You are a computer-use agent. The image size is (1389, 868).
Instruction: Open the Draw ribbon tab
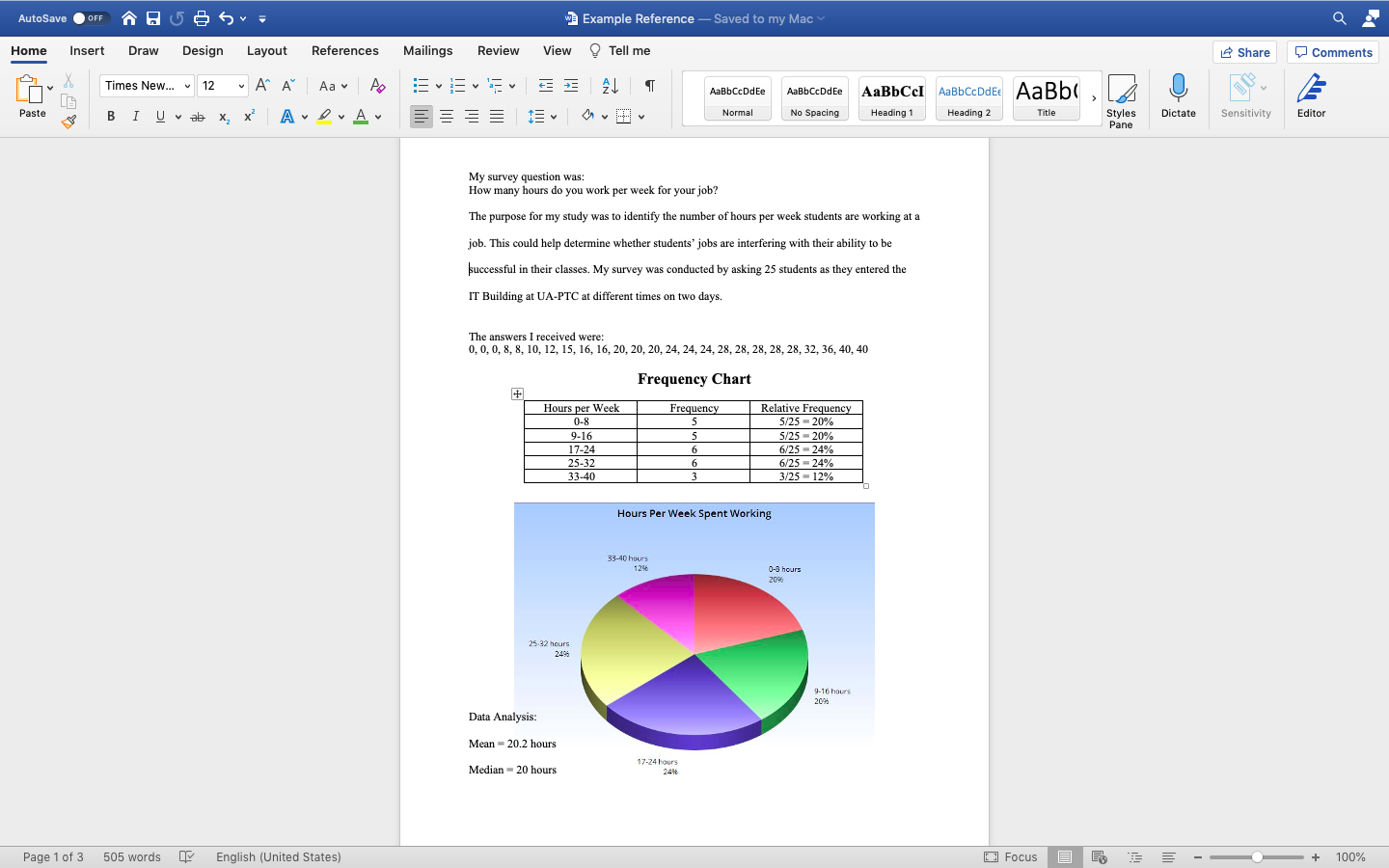tap(144, 51)
